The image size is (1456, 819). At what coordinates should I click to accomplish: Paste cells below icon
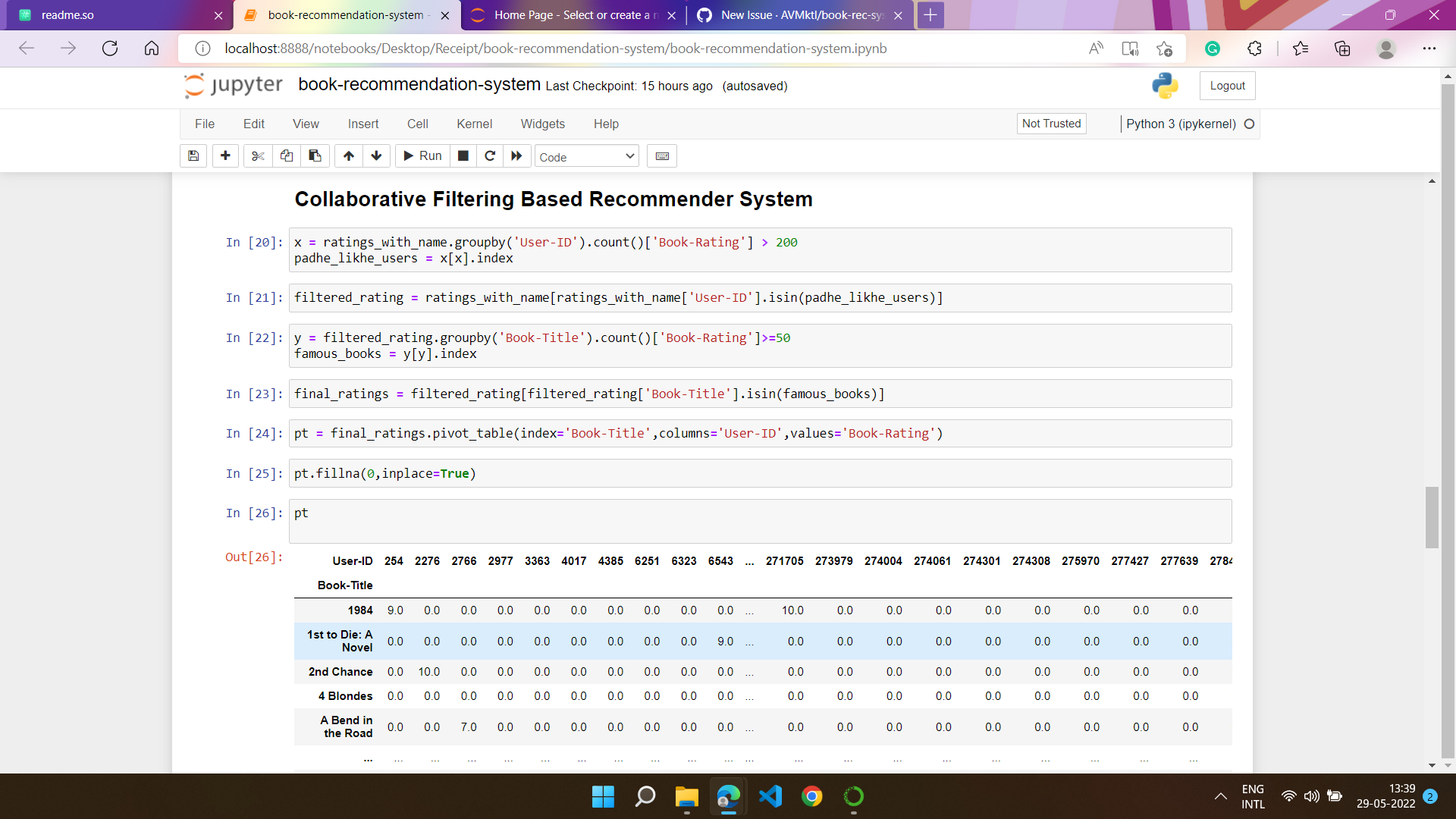coord(315,156)
